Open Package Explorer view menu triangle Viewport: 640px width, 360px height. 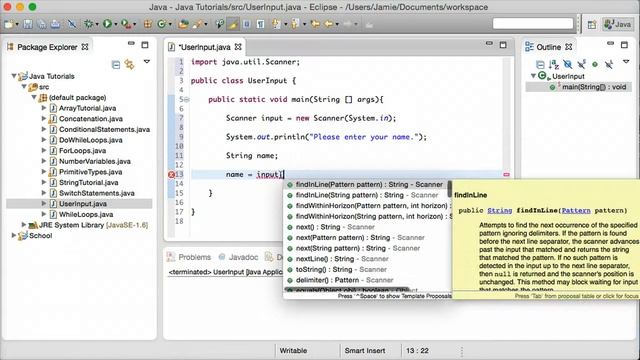147,62
